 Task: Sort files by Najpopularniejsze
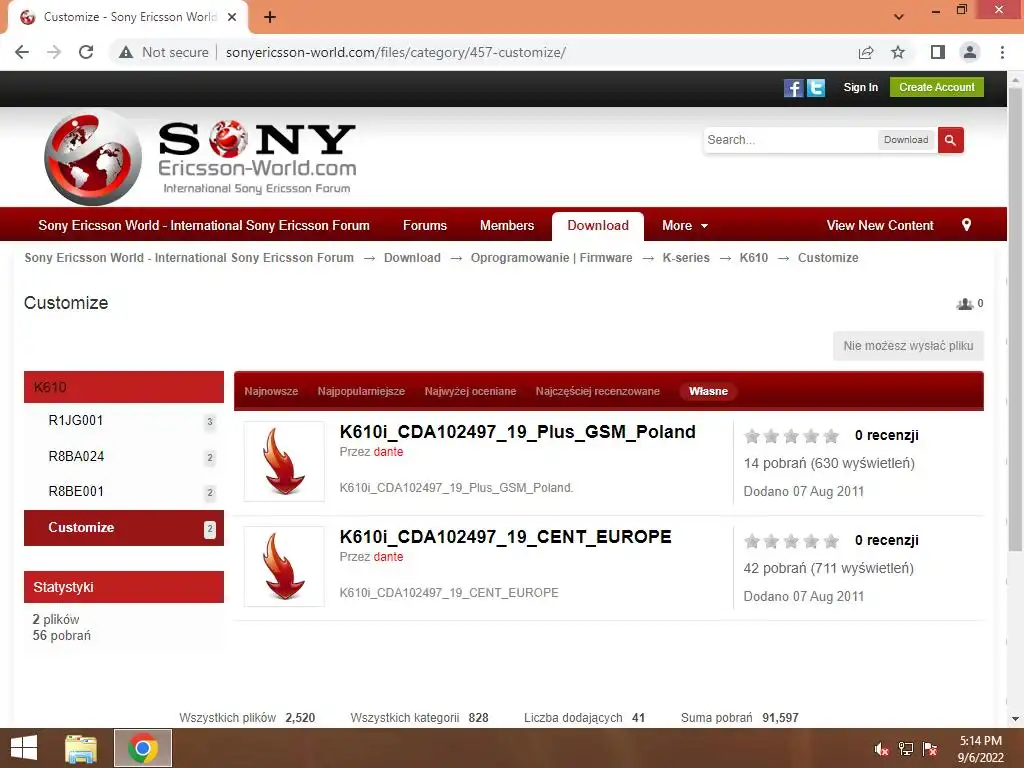(x=361, y=391)
